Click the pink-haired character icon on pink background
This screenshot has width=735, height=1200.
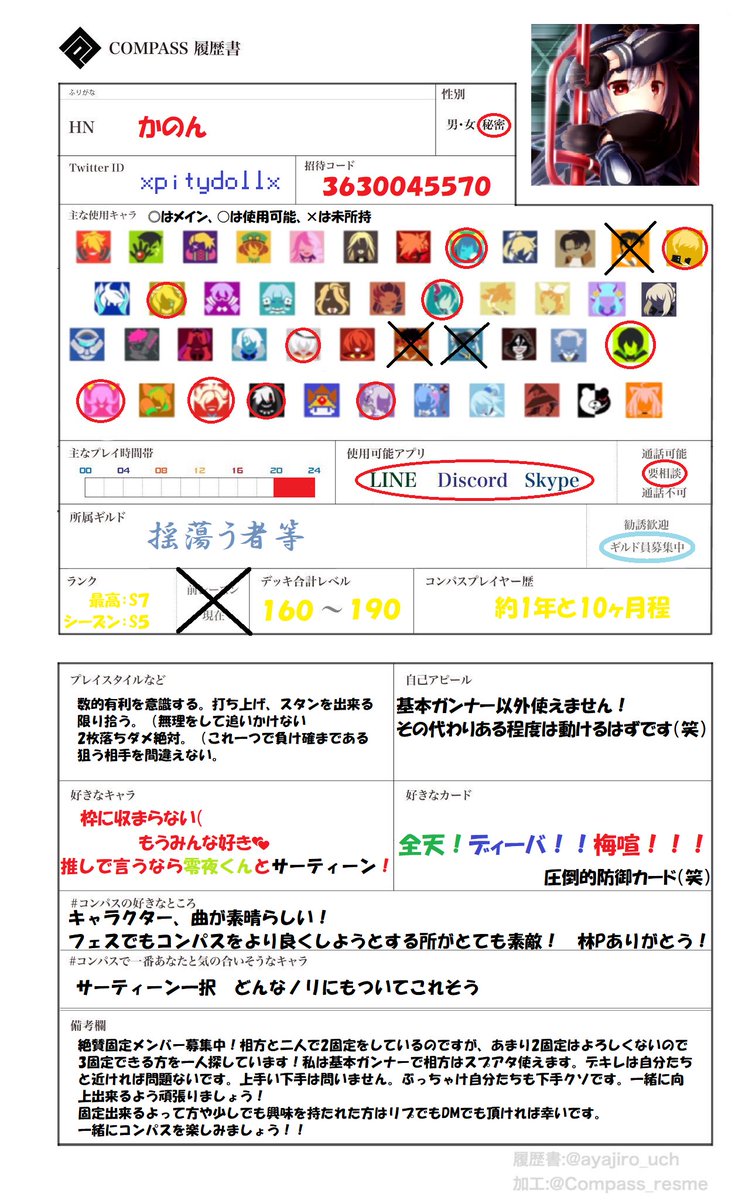(x=307, y=247)
